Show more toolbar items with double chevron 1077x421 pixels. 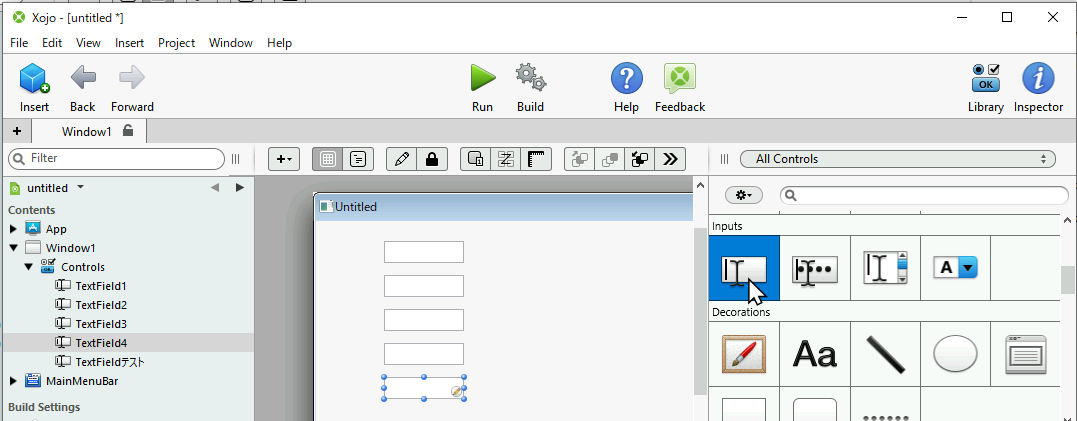pos(670,159)
